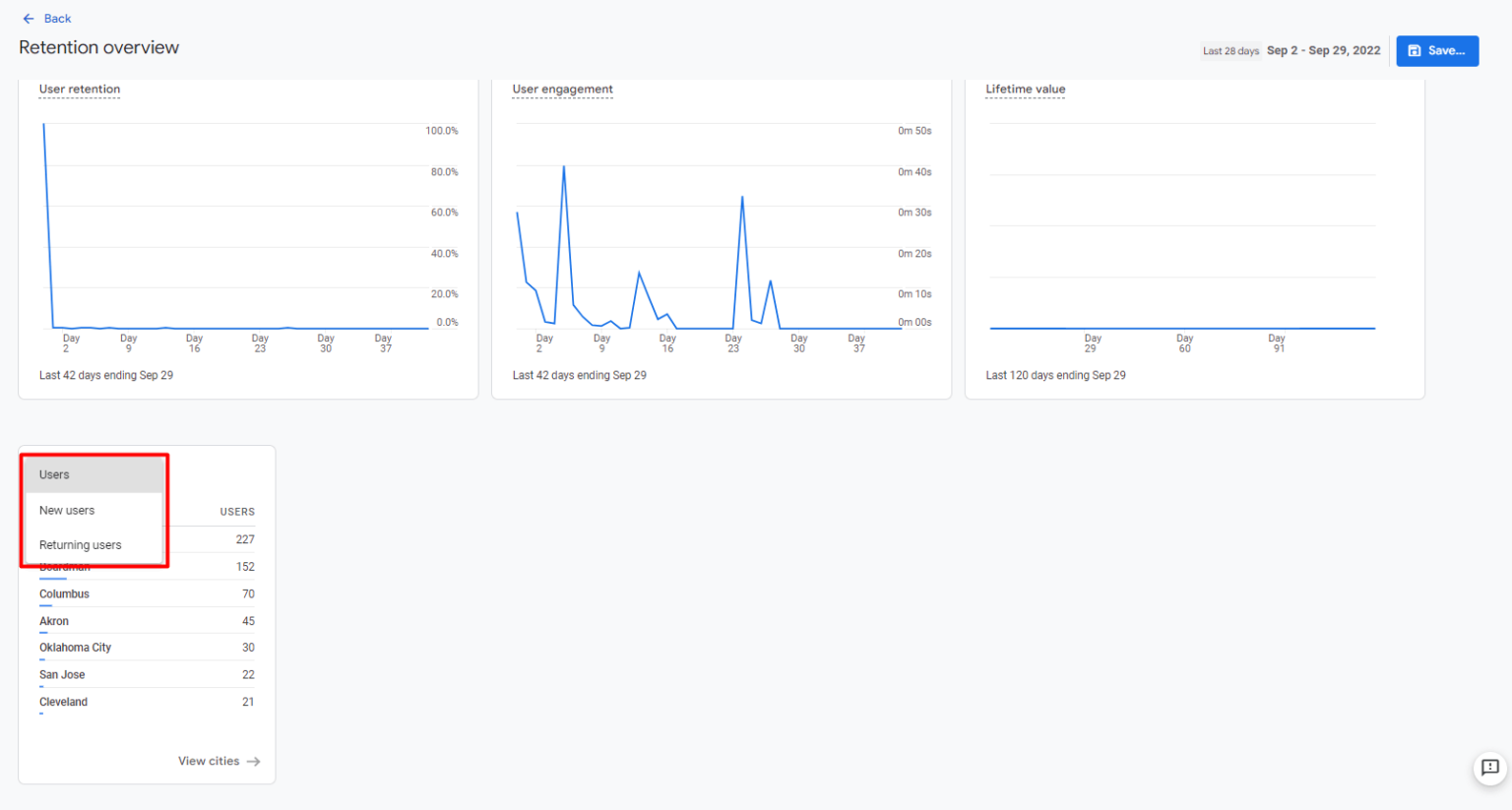Choose New users in the dropdown list
This screenshot has width=1512, height=810.
[x=94, y=510]
